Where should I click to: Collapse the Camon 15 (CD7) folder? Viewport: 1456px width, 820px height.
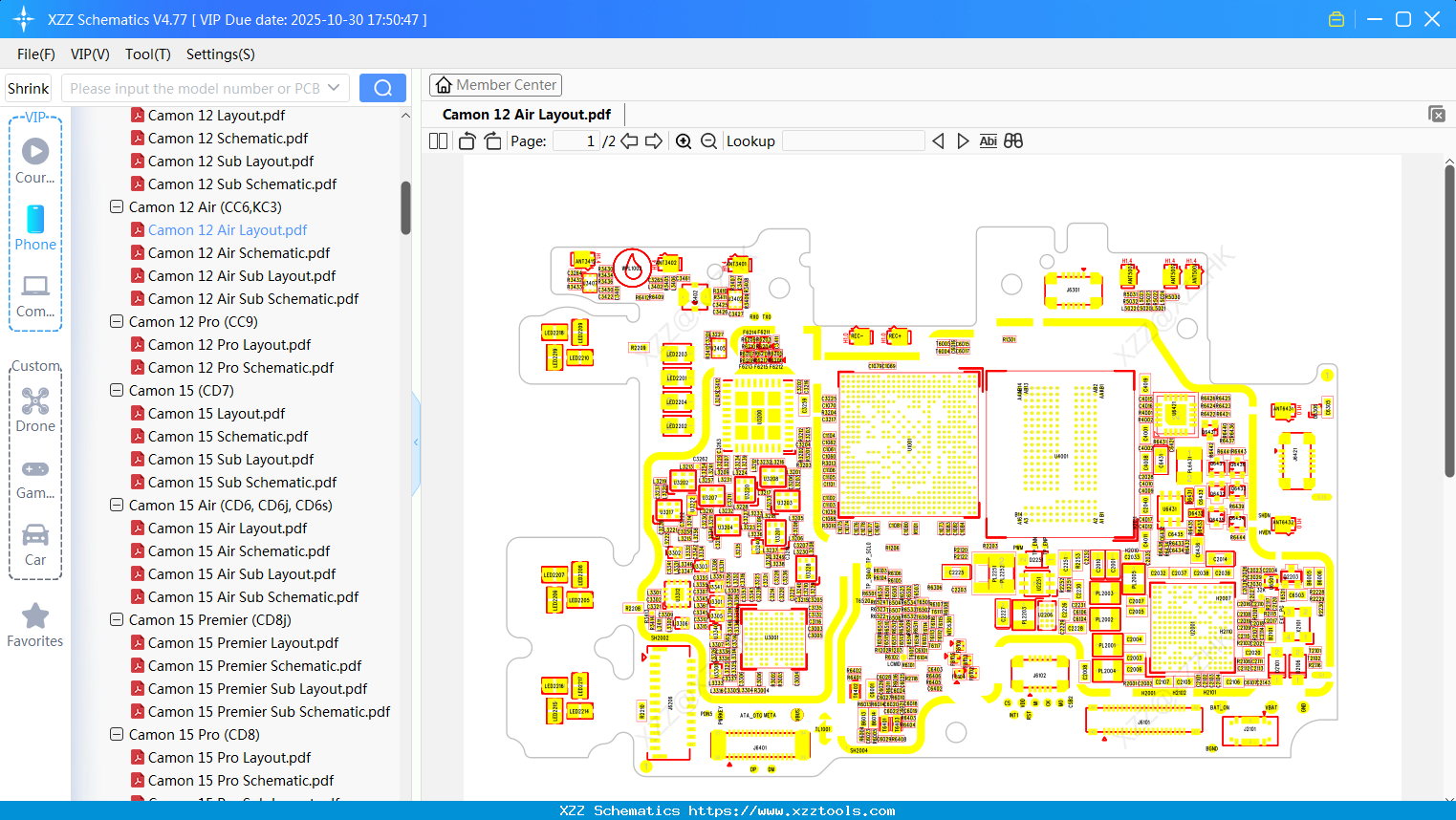117,390
